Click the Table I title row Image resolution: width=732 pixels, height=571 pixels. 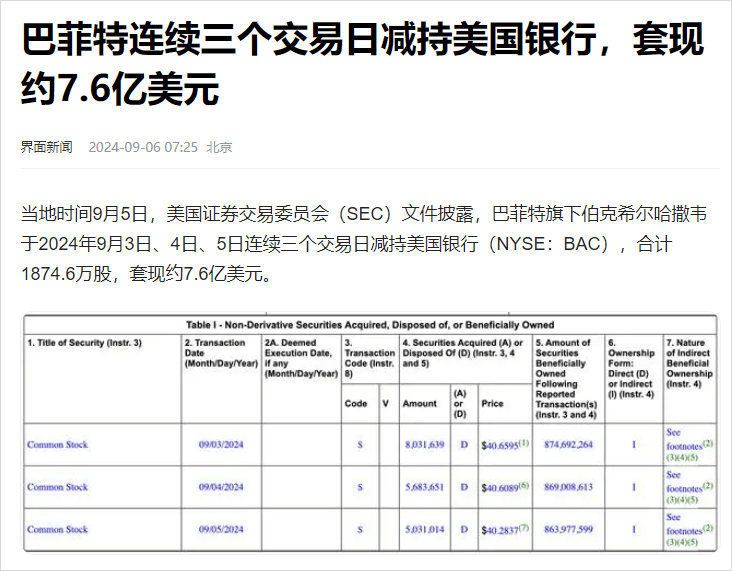coord(370,324)
